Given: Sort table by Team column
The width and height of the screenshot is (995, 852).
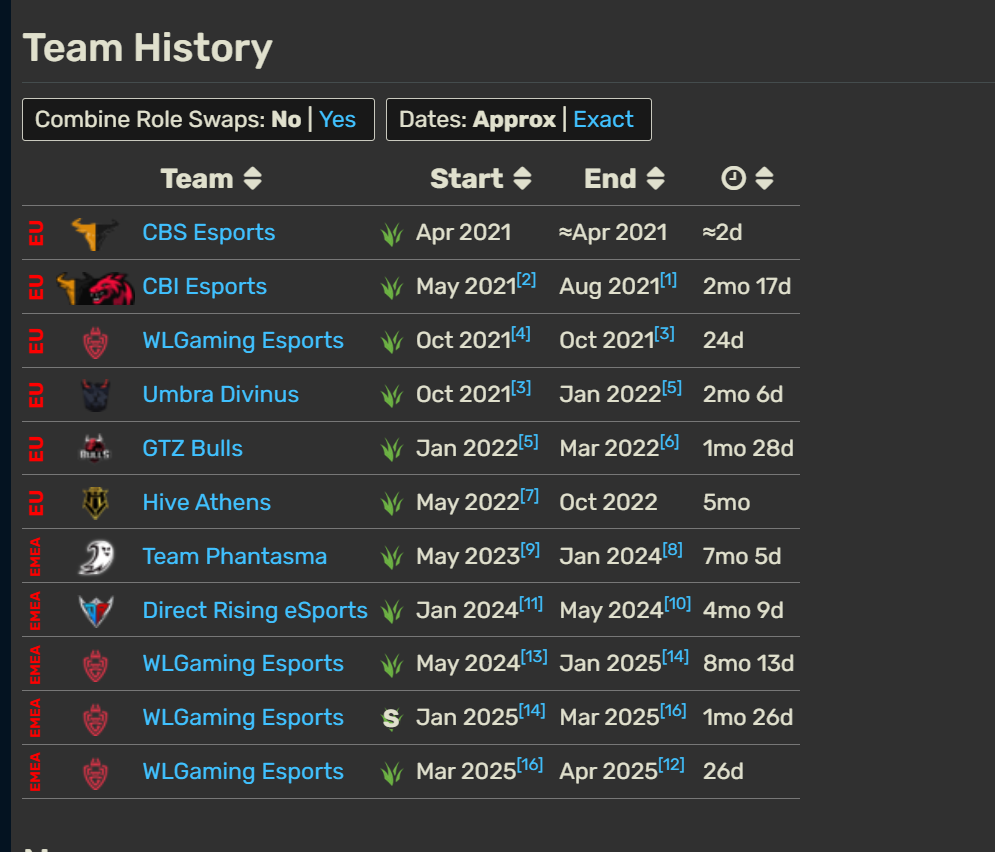Looking at the screenshot, I should tap(253, 179).
